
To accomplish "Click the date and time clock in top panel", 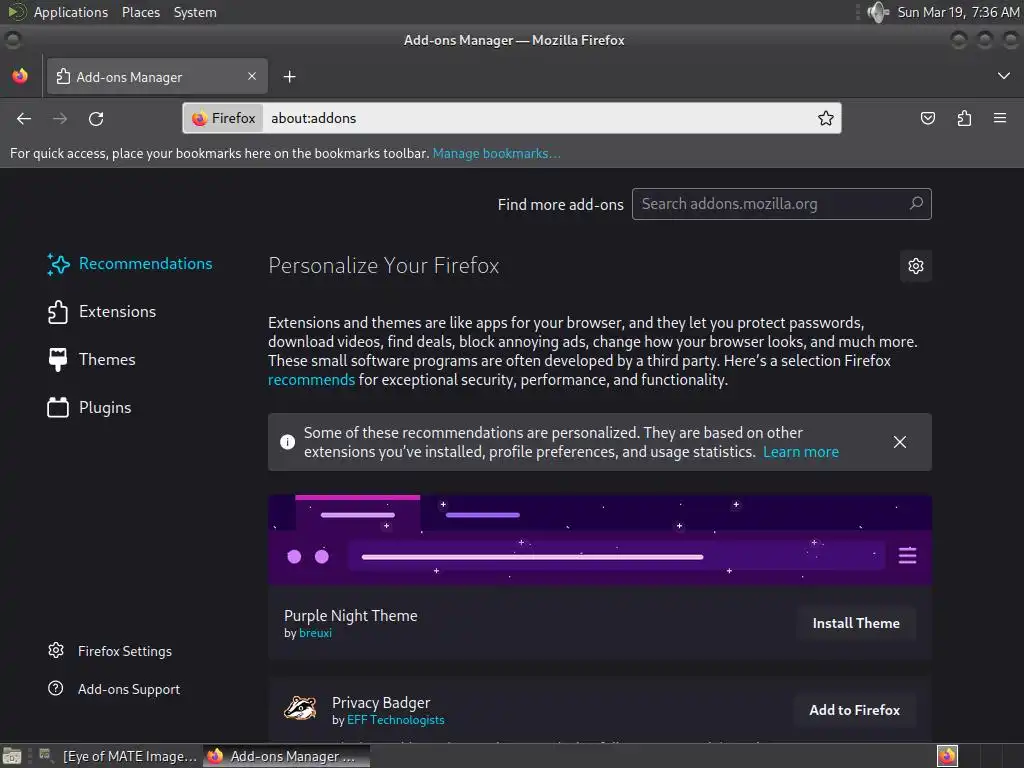I will point(958,12).
